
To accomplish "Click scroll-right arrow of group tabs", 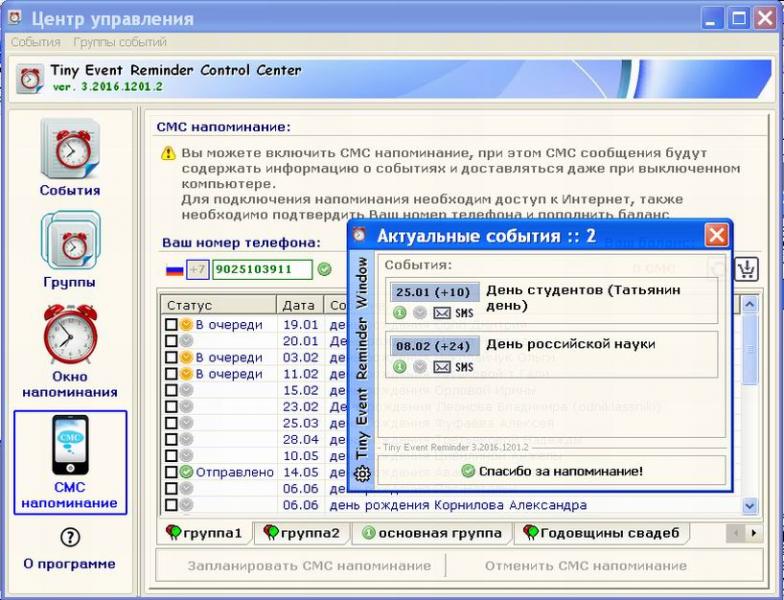I will (754, 533).
